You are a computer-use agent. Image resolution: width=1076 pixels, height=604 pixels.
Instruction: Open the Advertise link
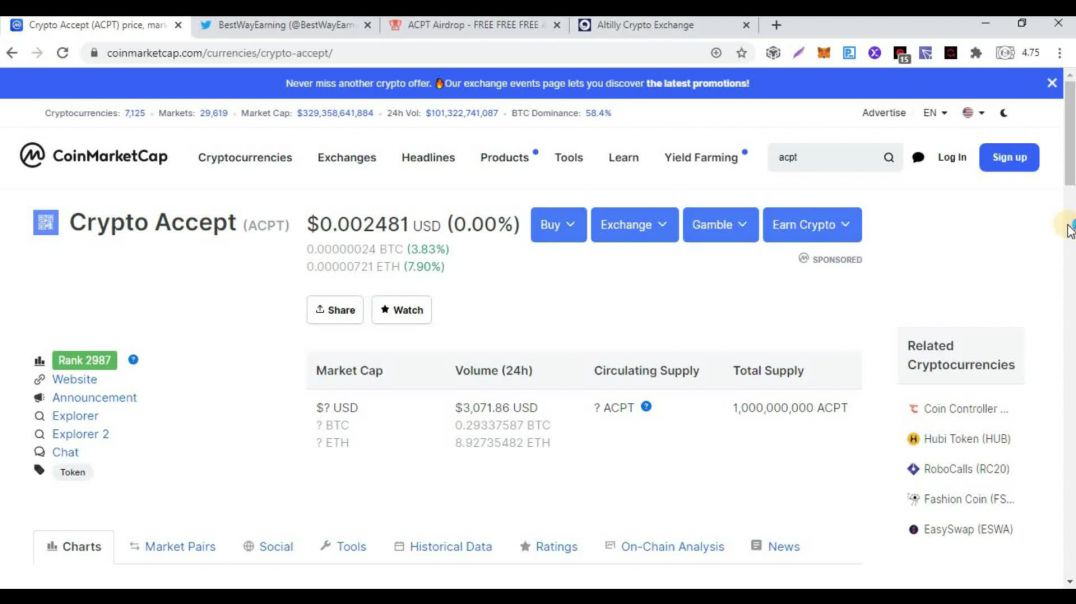point(884,113)
